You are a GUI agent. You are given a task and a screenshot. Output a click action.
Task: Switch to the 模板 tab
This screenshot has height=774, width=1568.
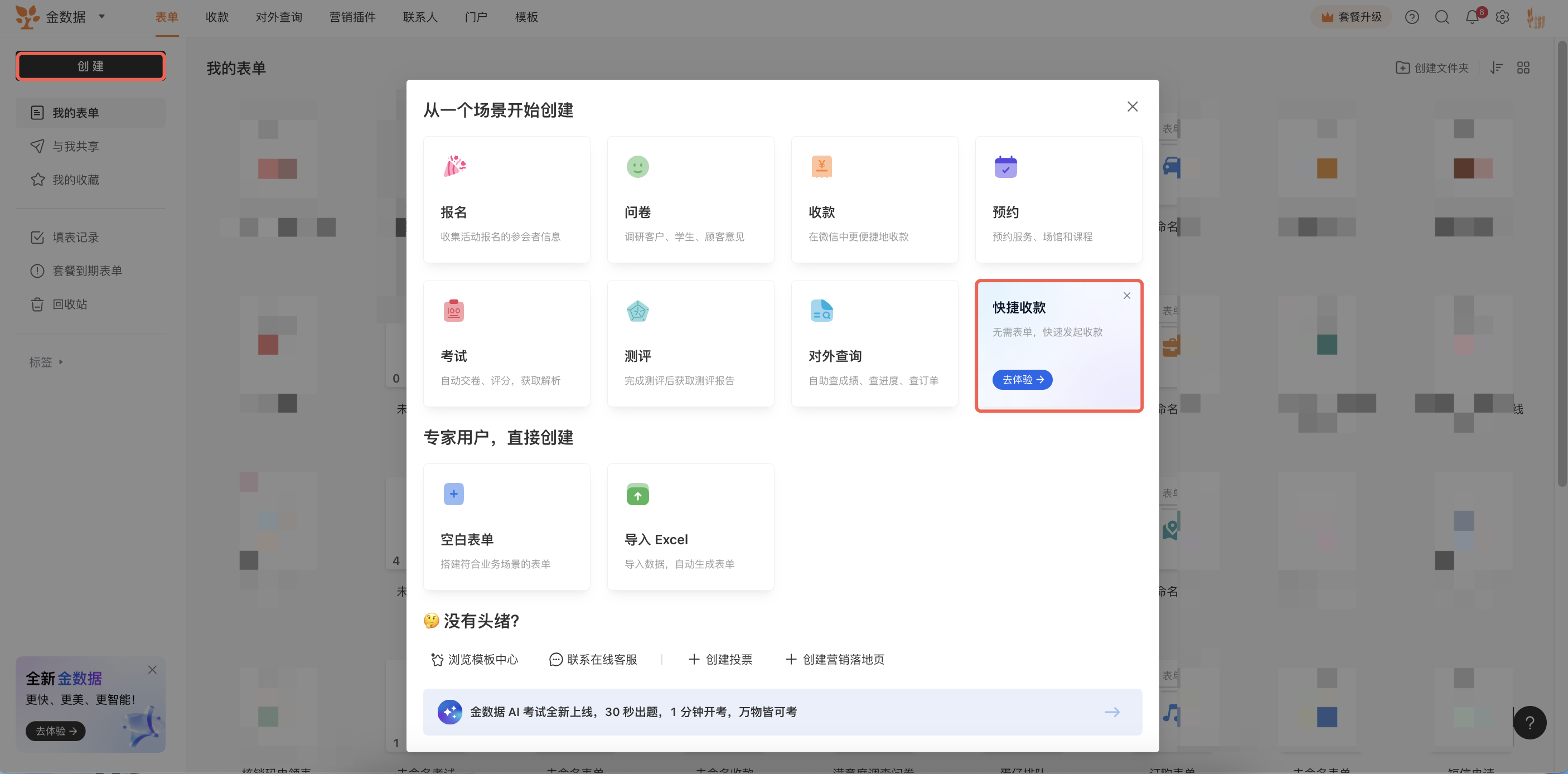click(x=526, y=17)
